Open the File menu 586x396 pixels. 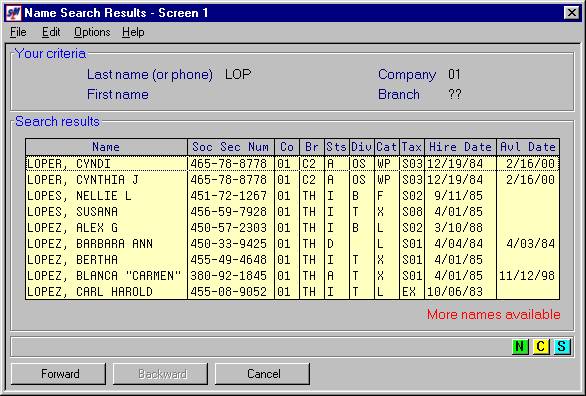tap(18, 32)
